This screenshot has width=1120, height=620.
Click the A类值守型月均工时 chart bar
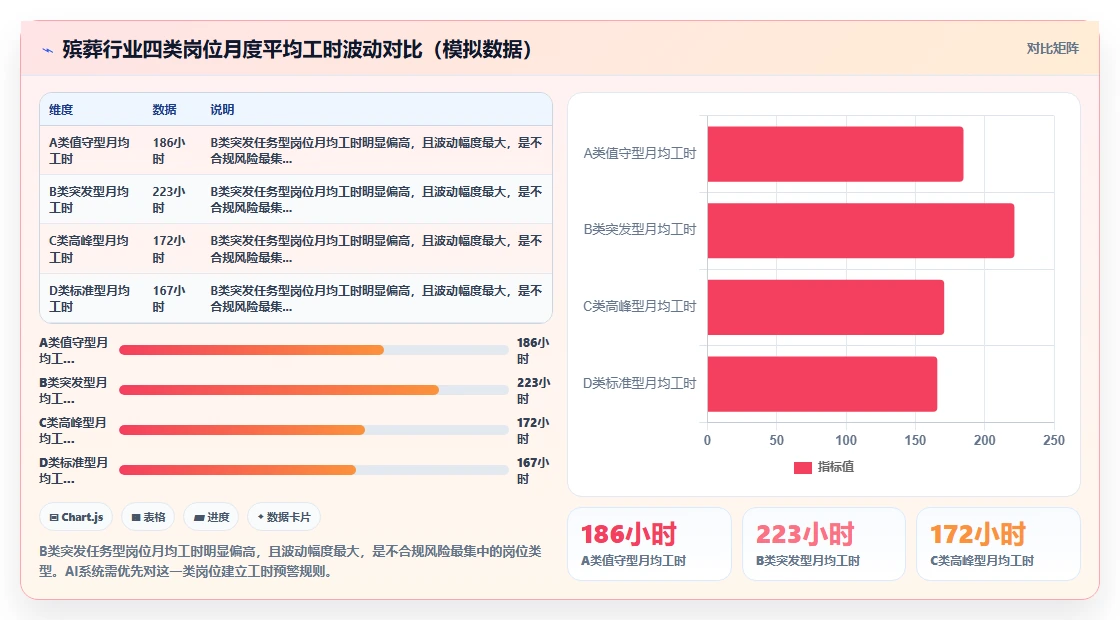point(835,154)
